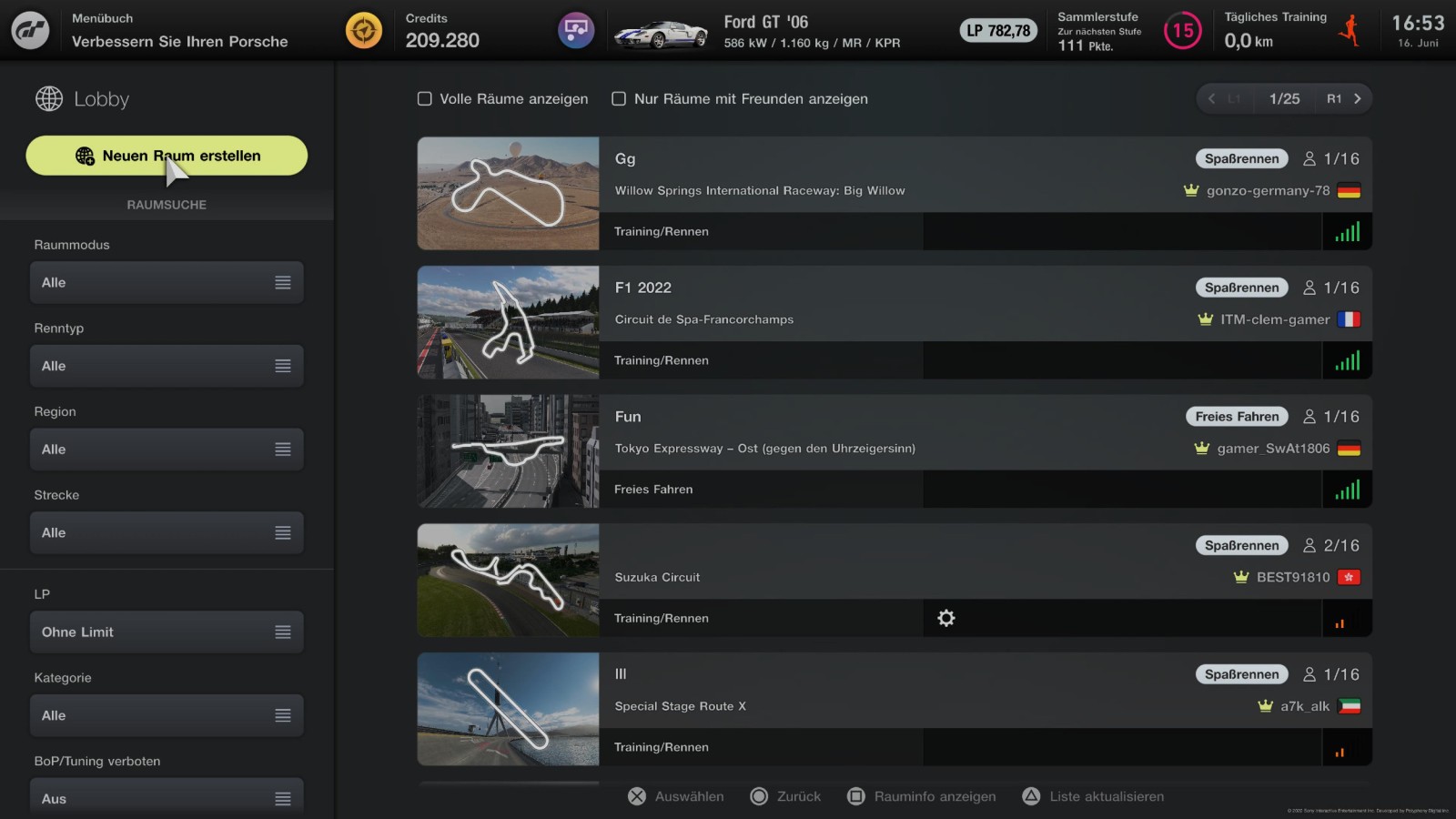Click the Lobby globe icon
This screenshot has width=1456, height=819.
click(49, 98)
